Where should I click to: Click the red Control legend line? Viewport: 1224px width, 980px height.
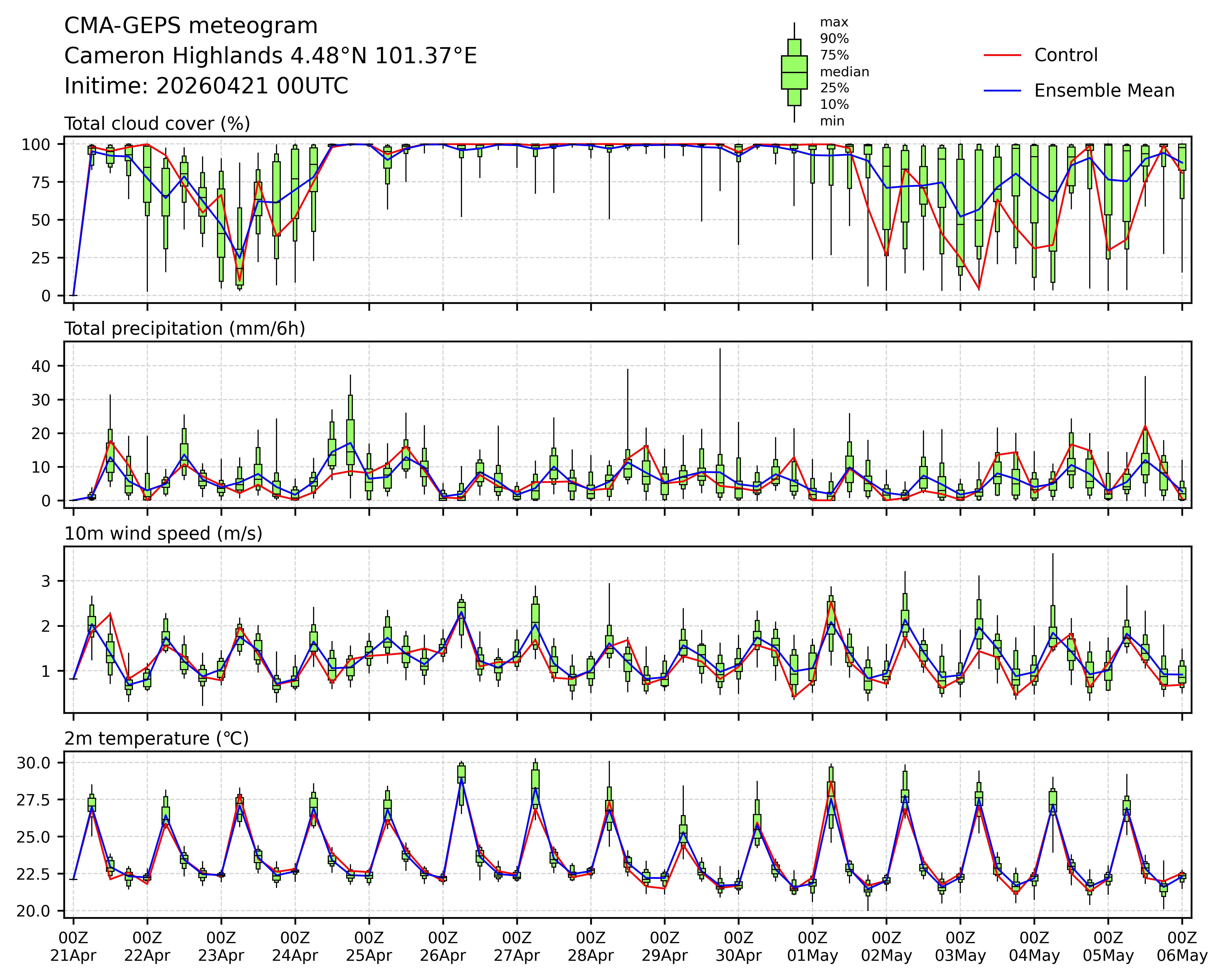click(1002, 55)
